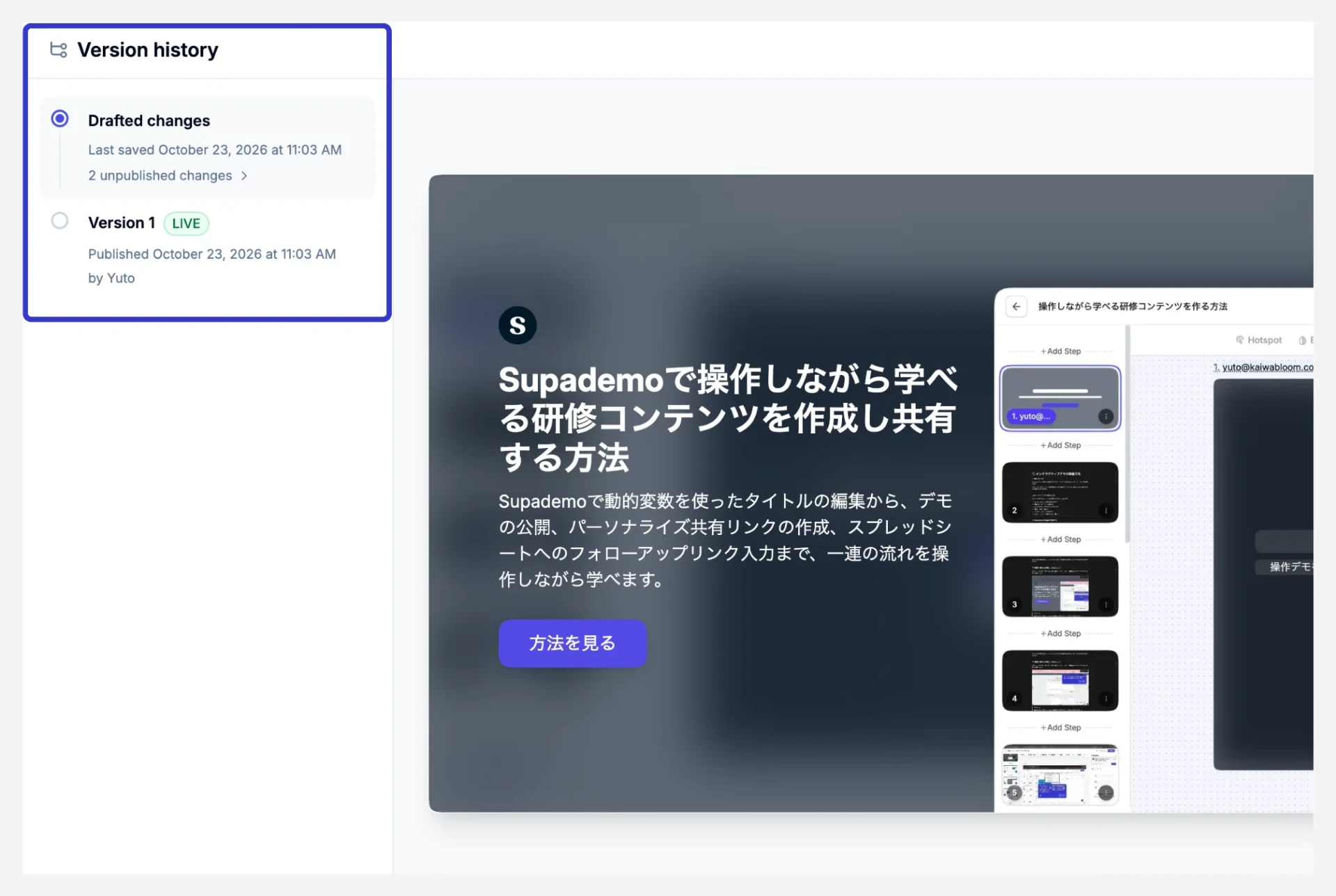
Task: Click the "by Yuto" text
Action: [111, 278]
